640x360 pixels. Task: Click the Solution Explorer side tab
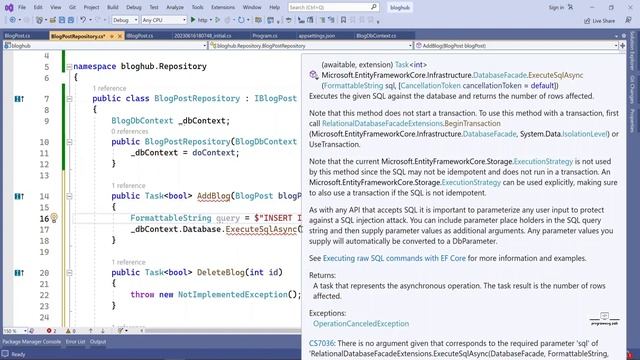pos(632,51)
